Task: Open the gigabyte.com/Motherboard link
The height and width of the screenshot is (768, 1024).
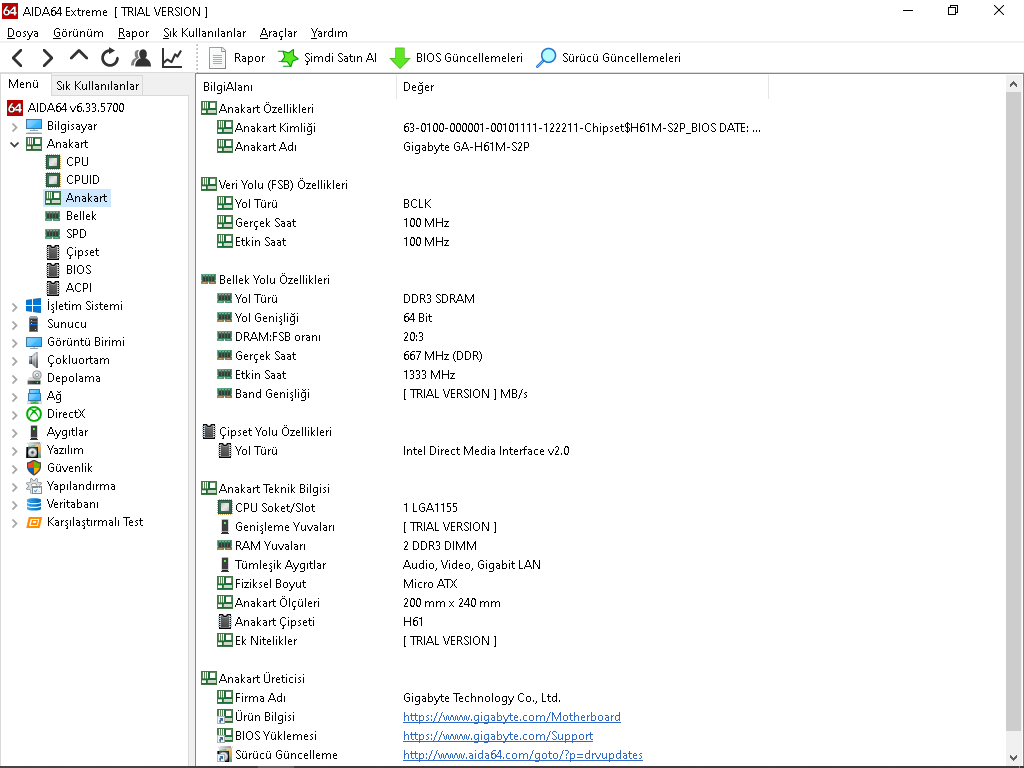Action: pyautogui.click(x=511, y=717)
